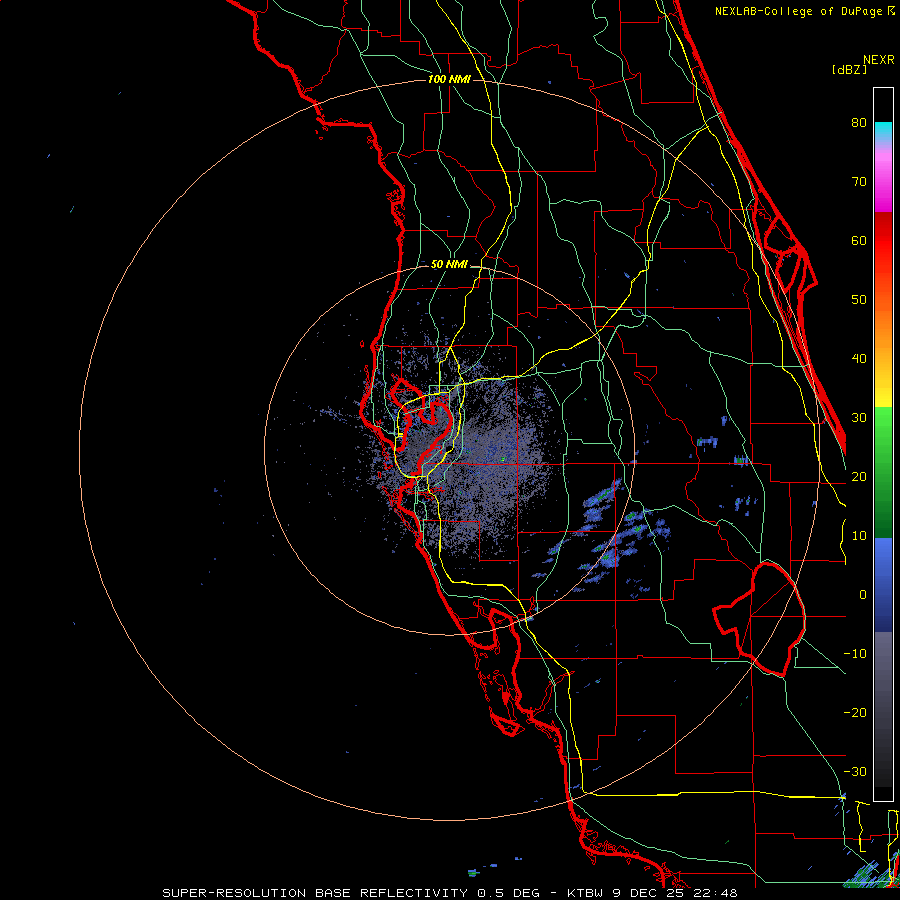The height and width of the screenshot is (900, 900).
Task: Click the -20 dBZ value on the scale
Action: (x=855, y=712)
